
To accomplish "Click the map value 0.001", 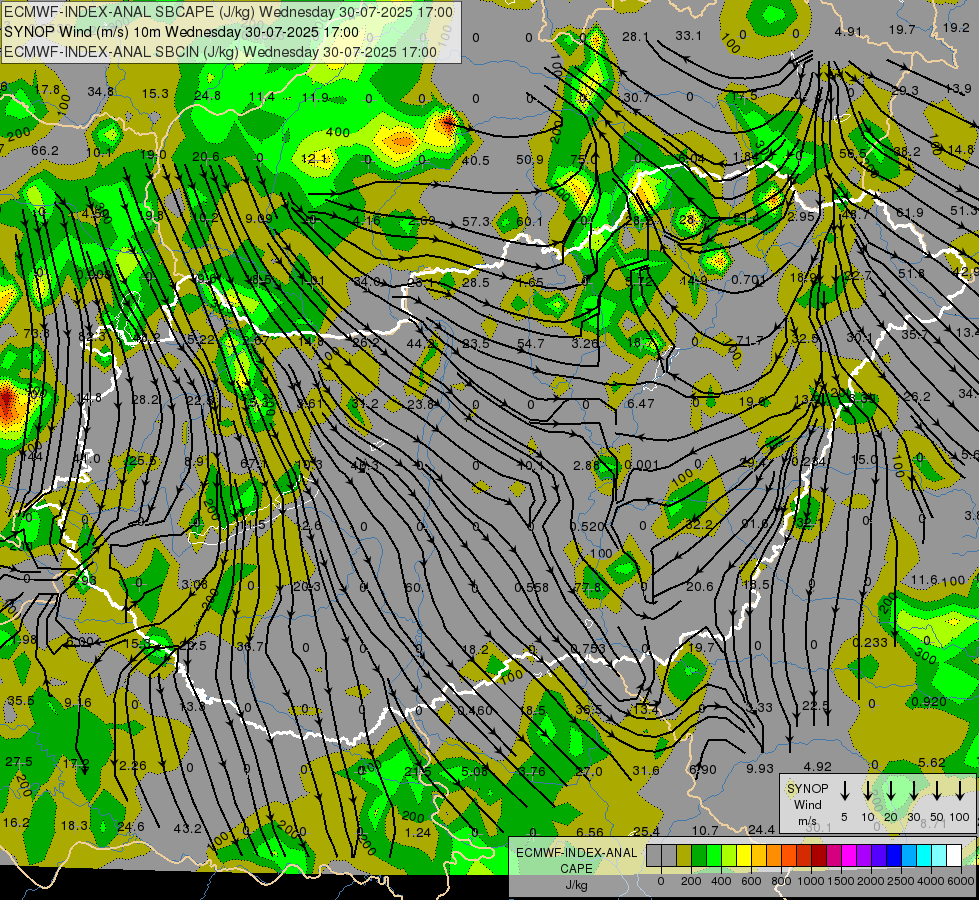I will 641,465.
